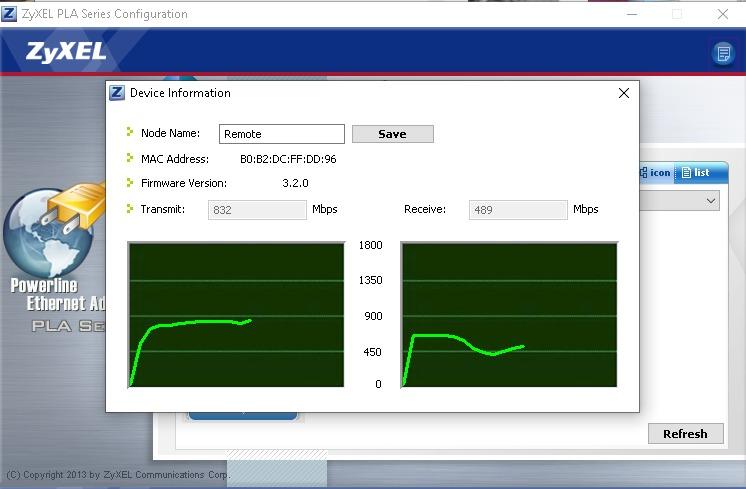The height and width of the screenshot is (489, 746).
Task: Open the round notes icon in ZyXEL header
Action: 723,53
